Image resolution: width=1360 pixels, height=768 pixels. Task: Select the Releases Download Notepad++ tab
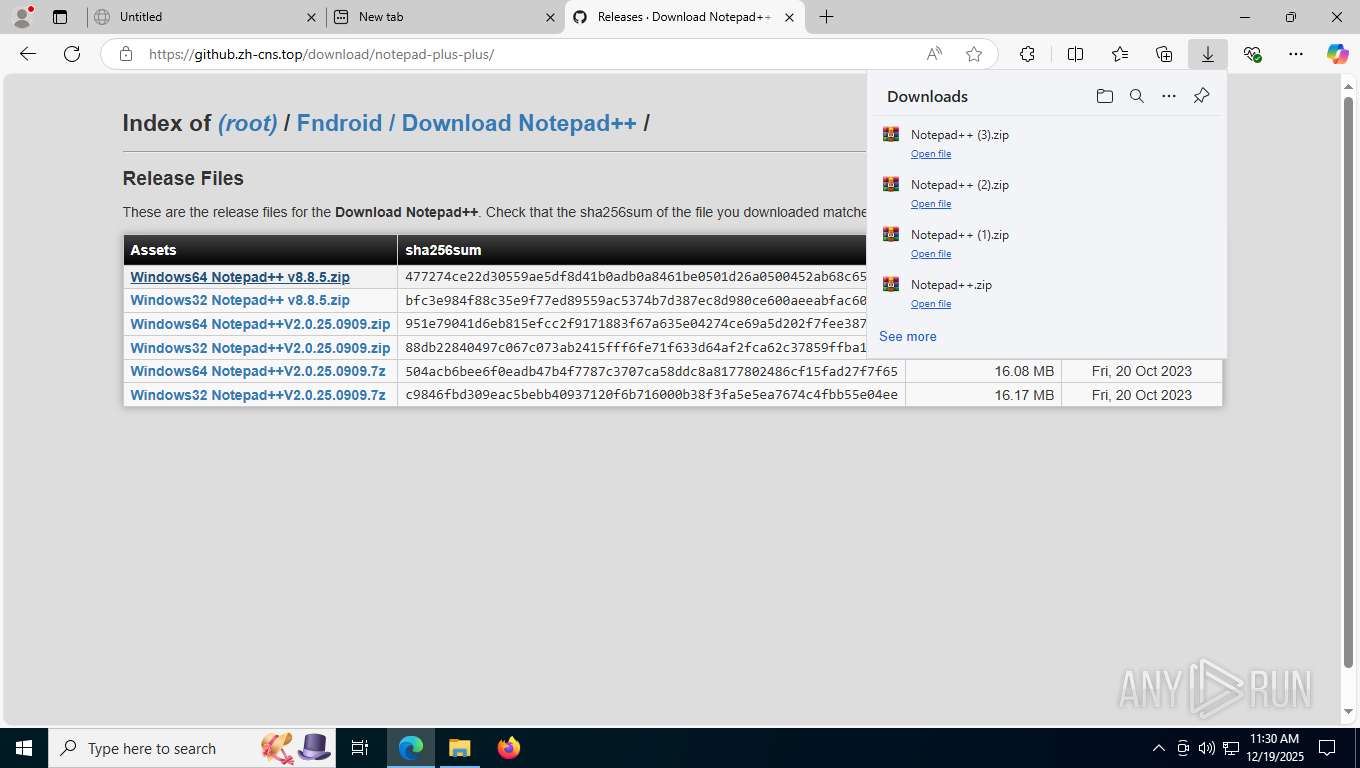pos(685,17)
